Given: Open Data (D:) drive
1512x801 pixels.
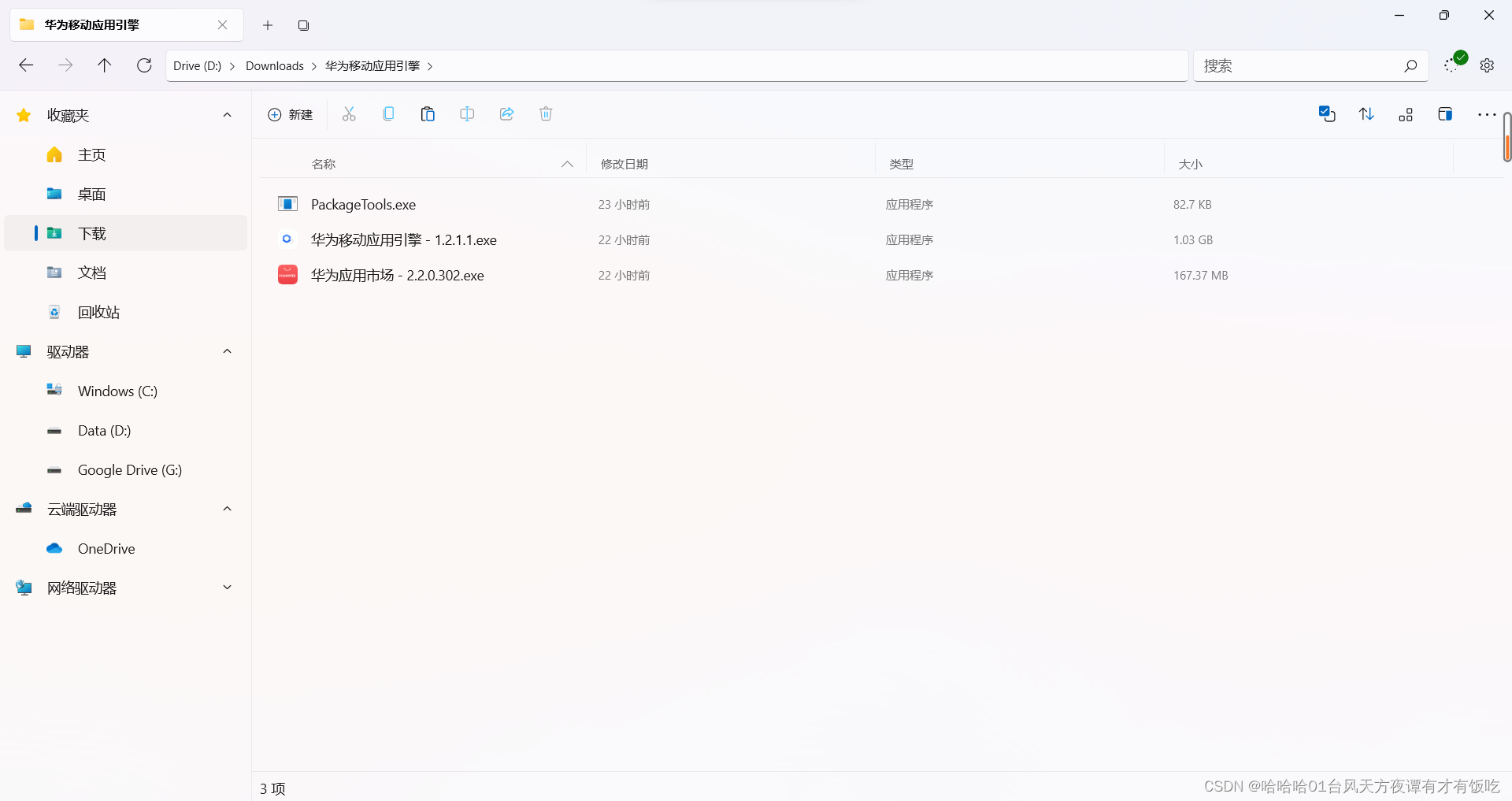Looking at the screenshot, I should tap(126, 430).
